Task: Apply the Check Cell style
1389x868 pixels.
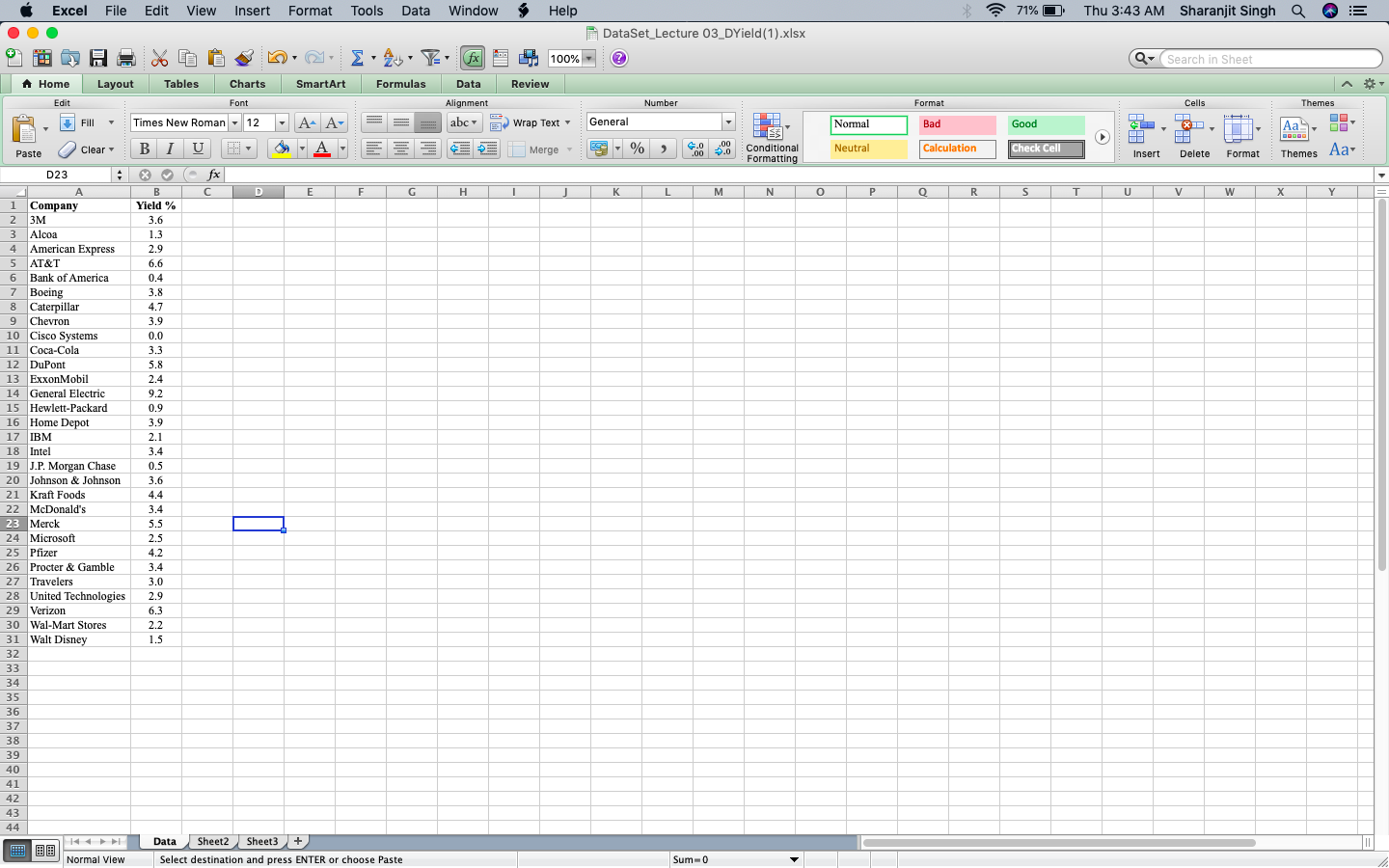Action: coord(1047,149)
